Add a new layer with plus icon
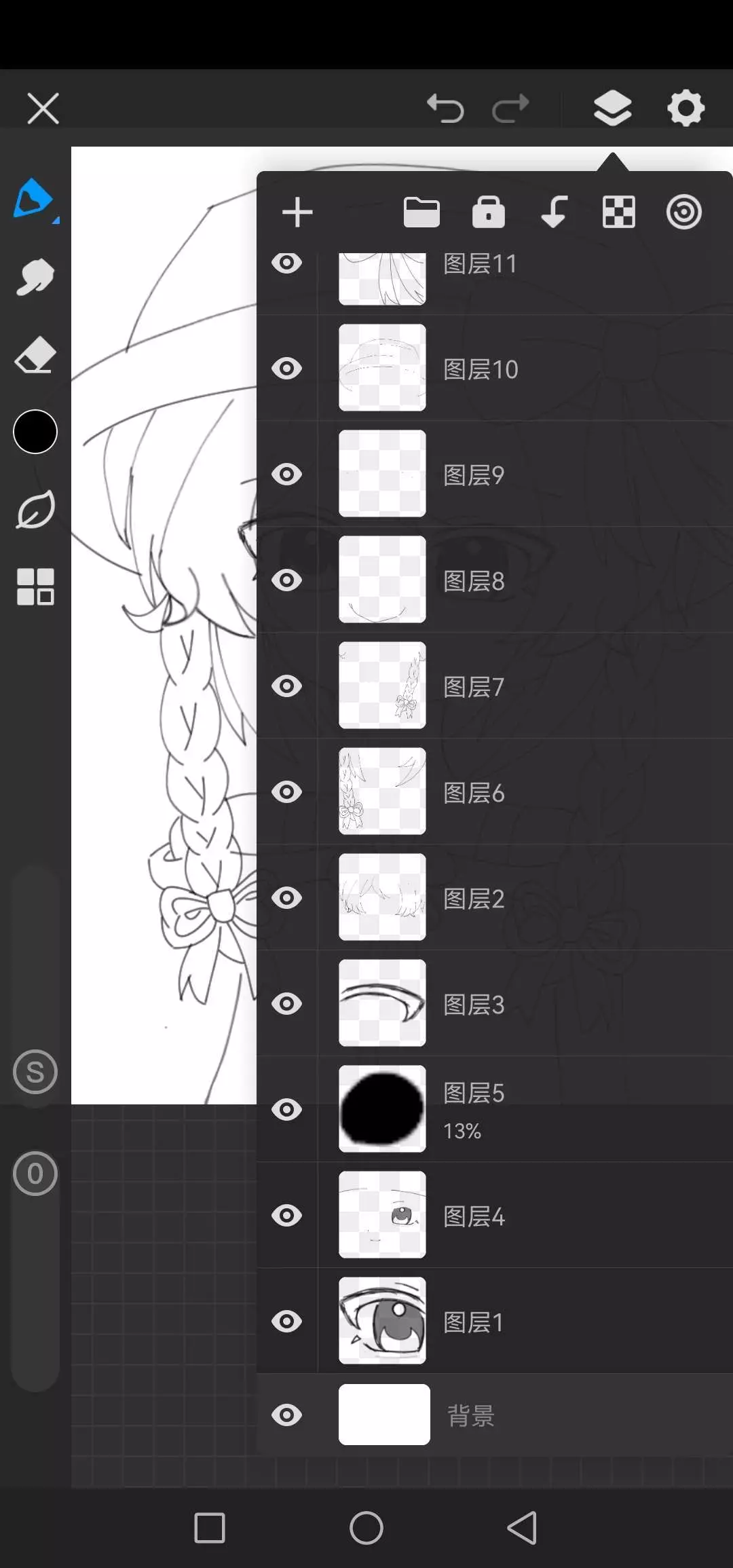This screenshot has height=1568, width=733. pos(297,212)
